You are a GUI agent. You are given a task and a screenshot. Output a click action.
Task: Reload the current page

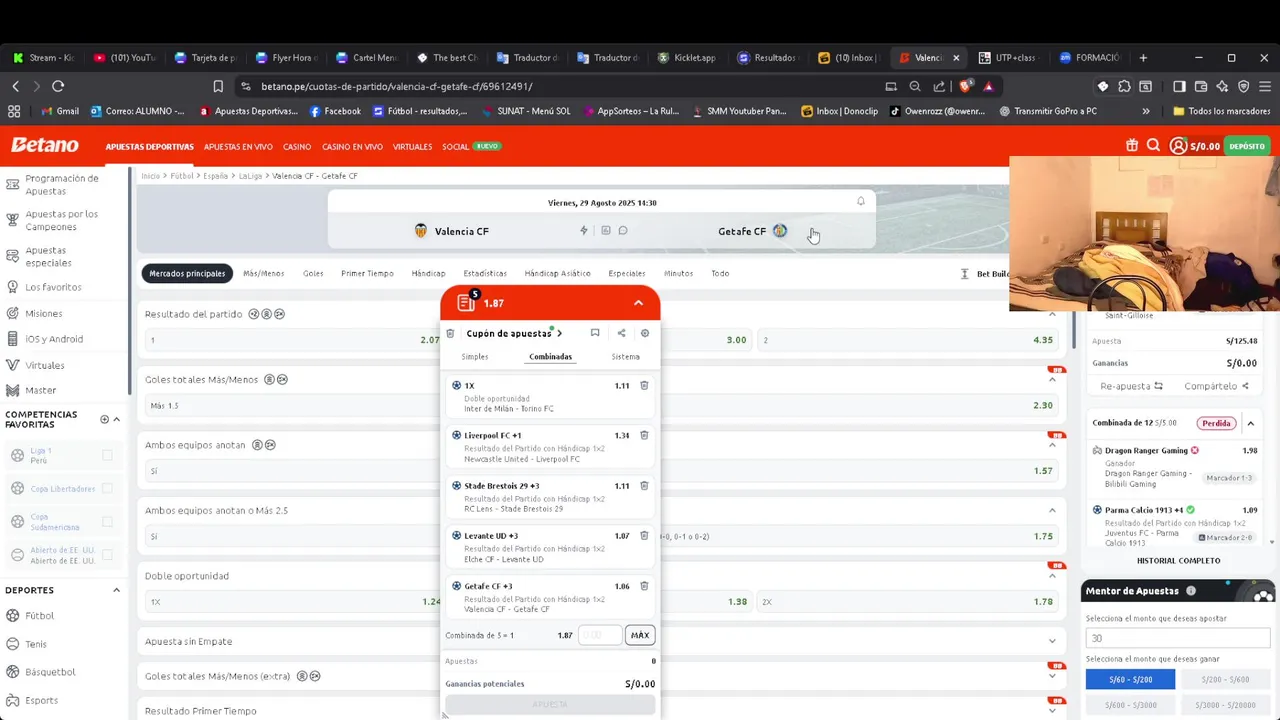58,86
